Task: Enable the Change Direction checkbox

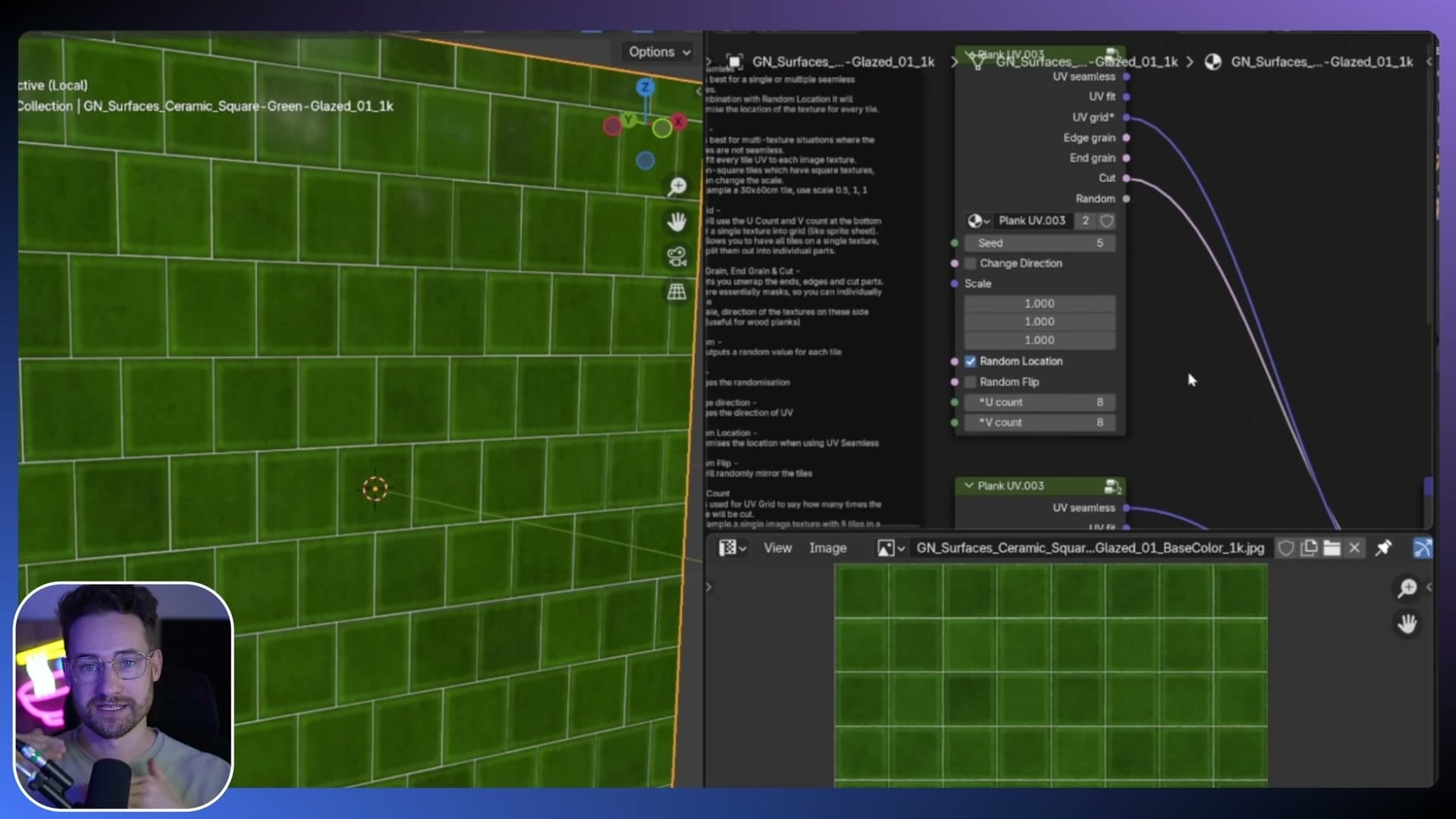Action: pos(970,263)
